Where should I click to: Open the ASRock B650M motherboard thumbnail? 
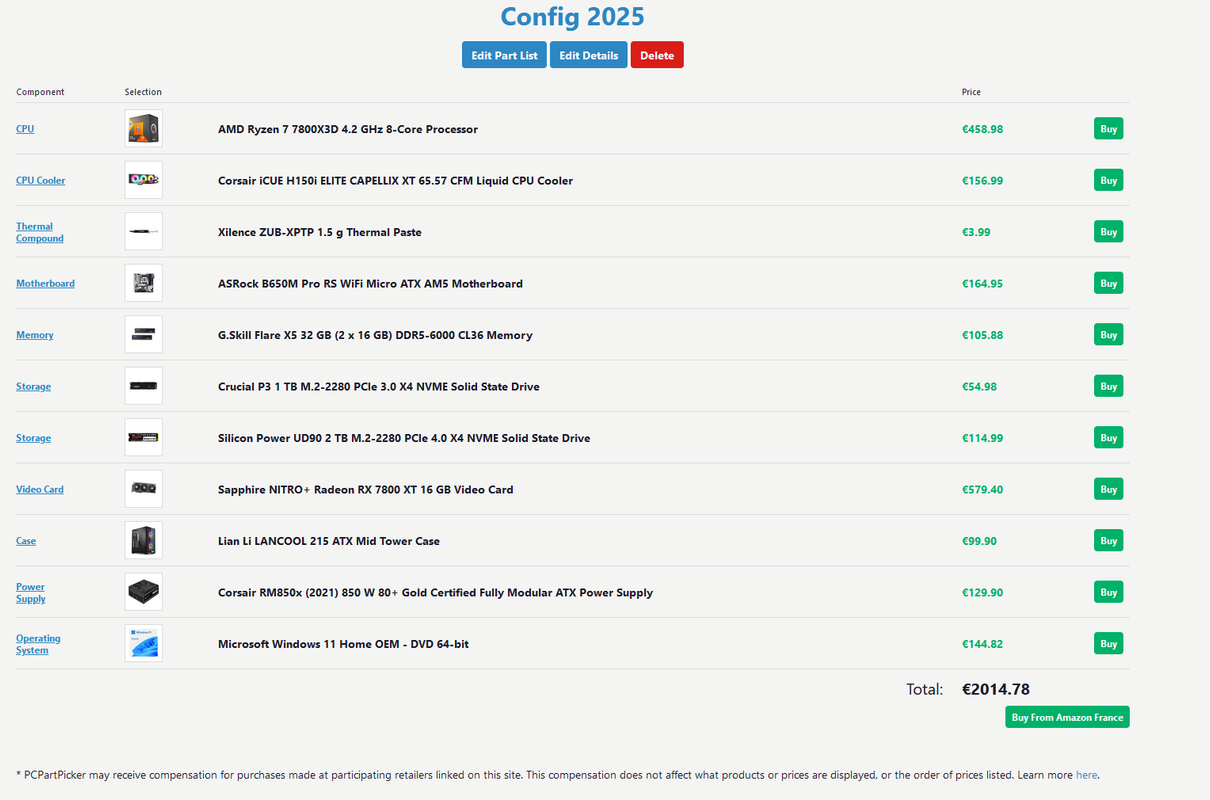coord(143,283)
